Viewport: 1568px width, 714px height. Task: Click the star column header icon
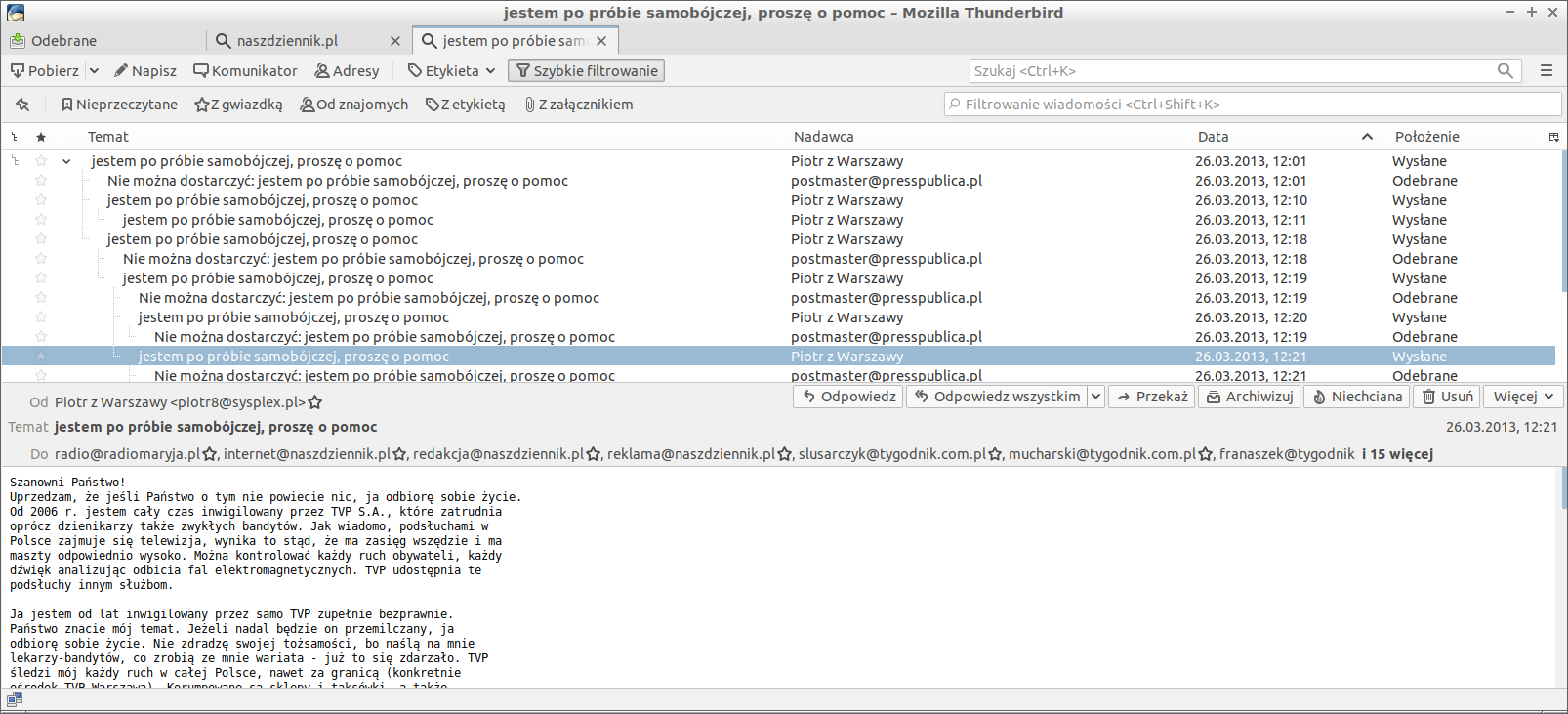pyautogui.click(x=41, y=137)
